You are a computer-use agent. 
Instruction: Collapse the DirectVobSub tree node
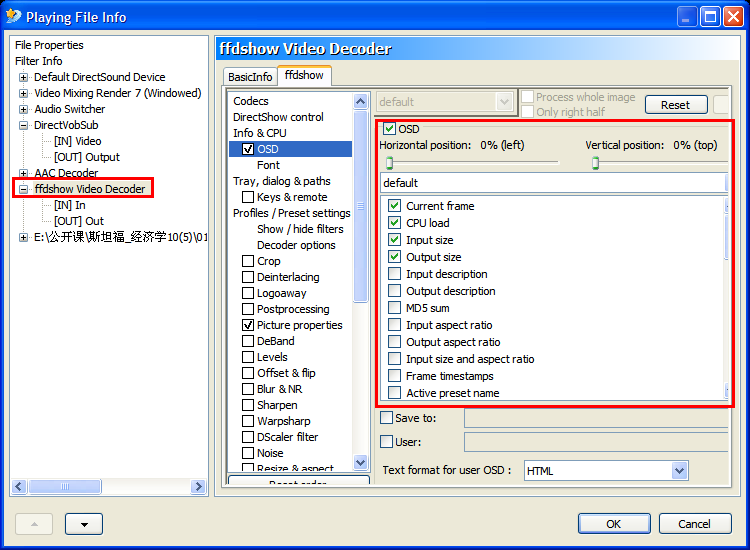coord(23,125)
